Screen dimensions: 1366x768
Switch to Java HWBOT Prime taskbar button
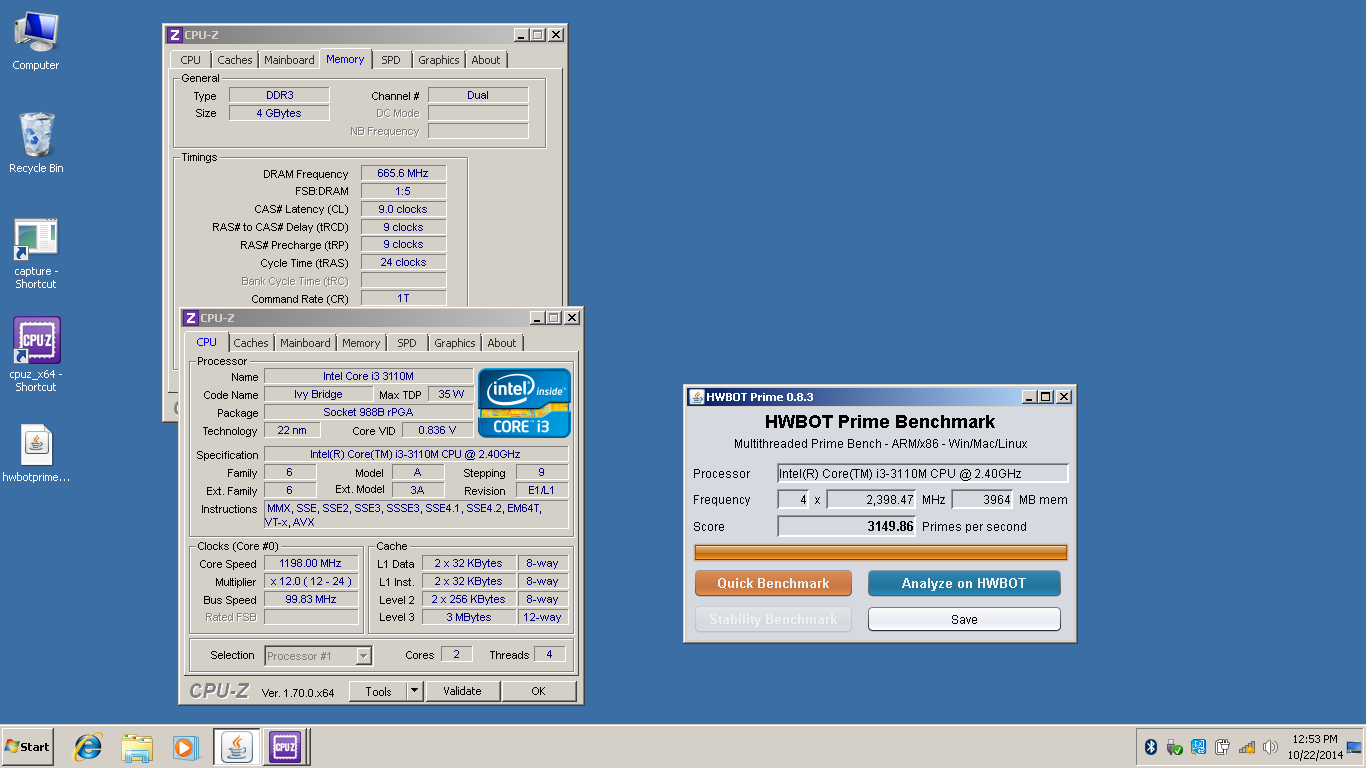coord(237,747)
